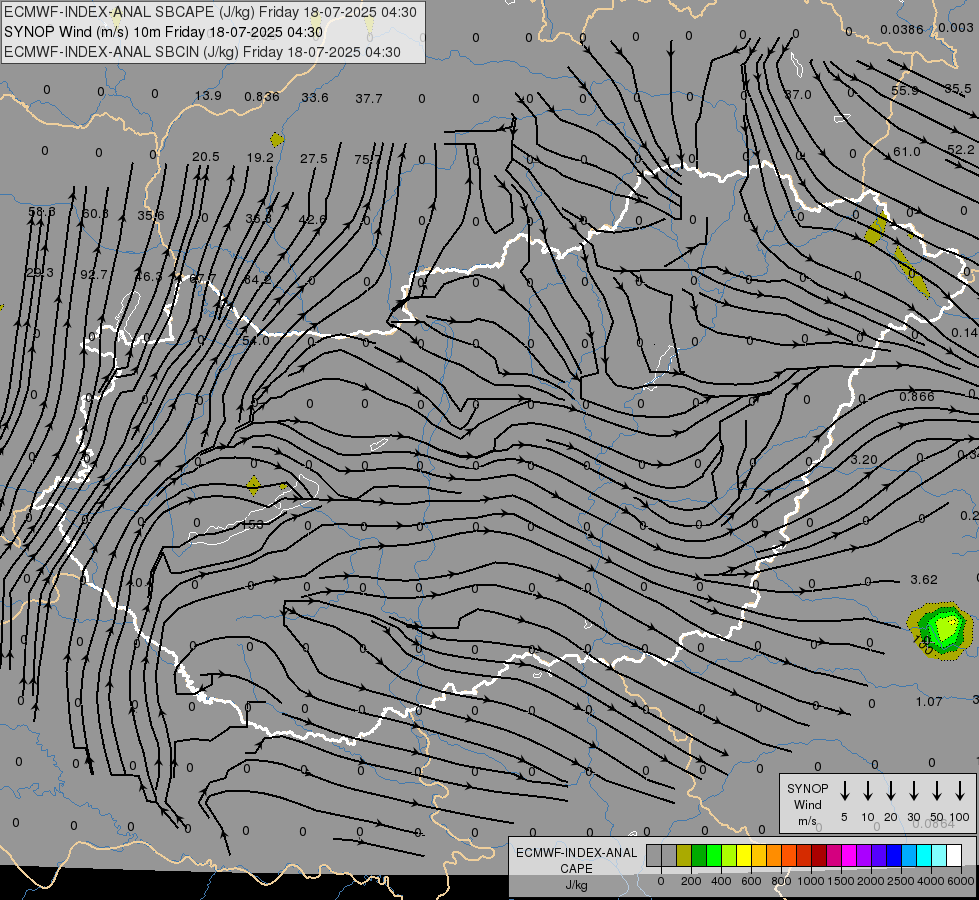
Task: Click the CAPE value 42.6
Action: tap(312, 219)
